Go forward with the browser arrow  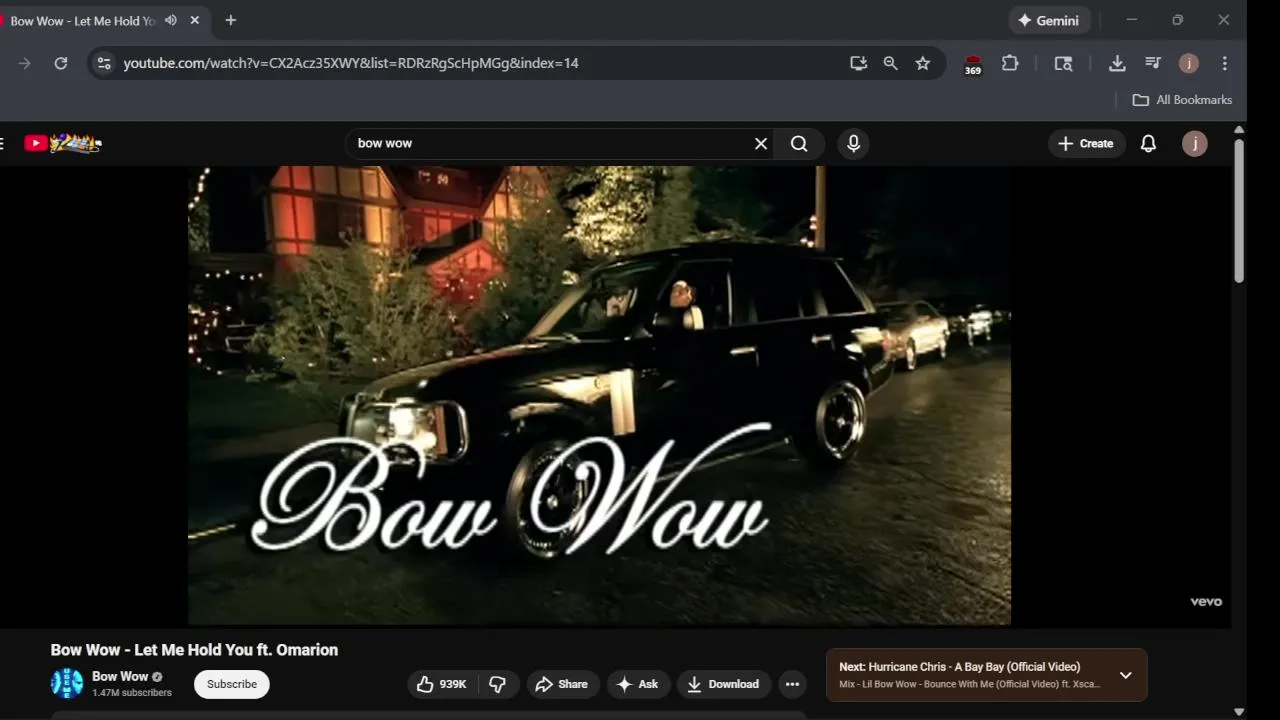[x=24, y=63]
